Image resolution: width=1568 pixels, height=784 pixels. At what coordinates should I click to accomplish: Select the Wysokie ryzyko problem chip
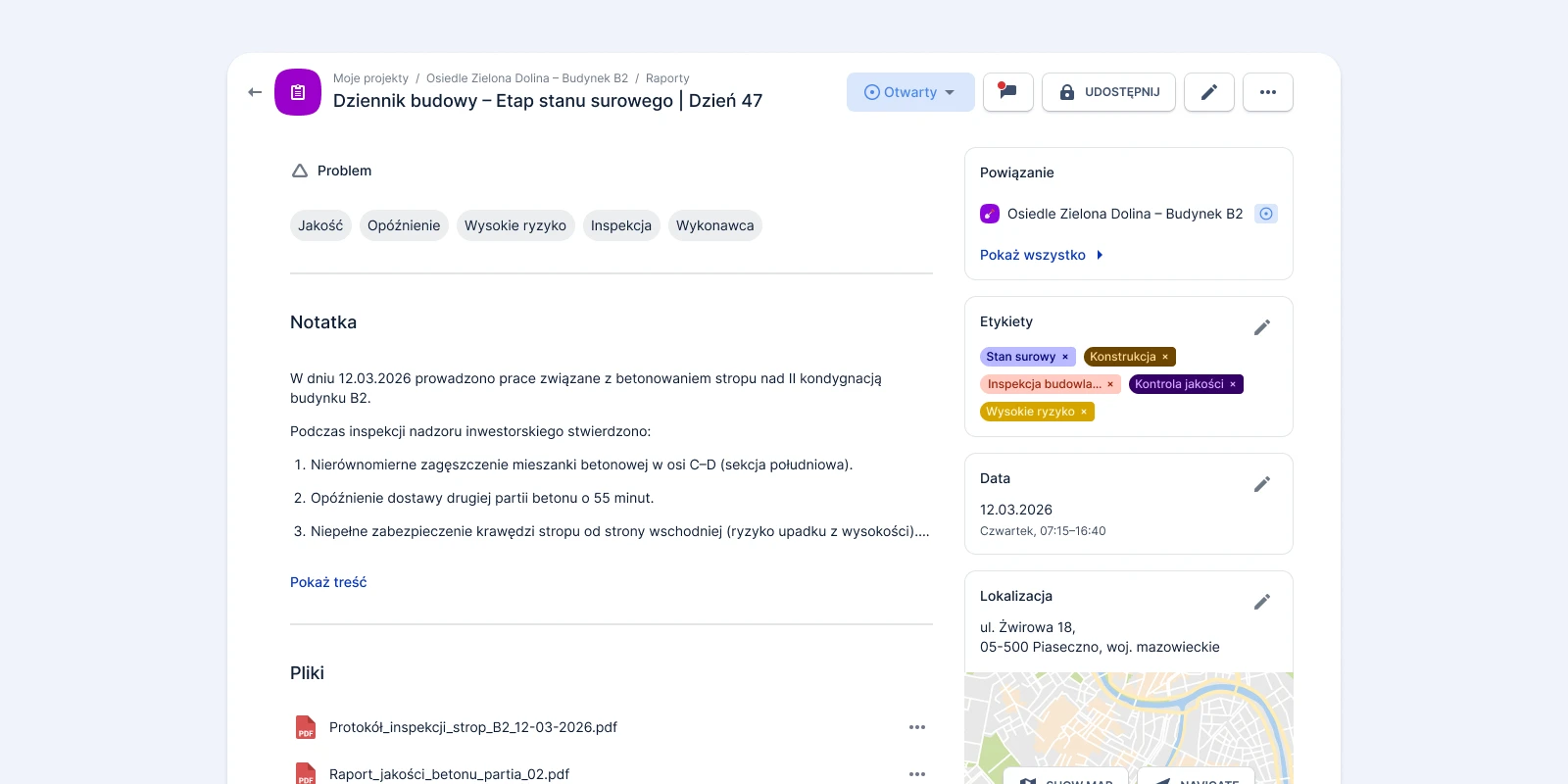point(514,225)
